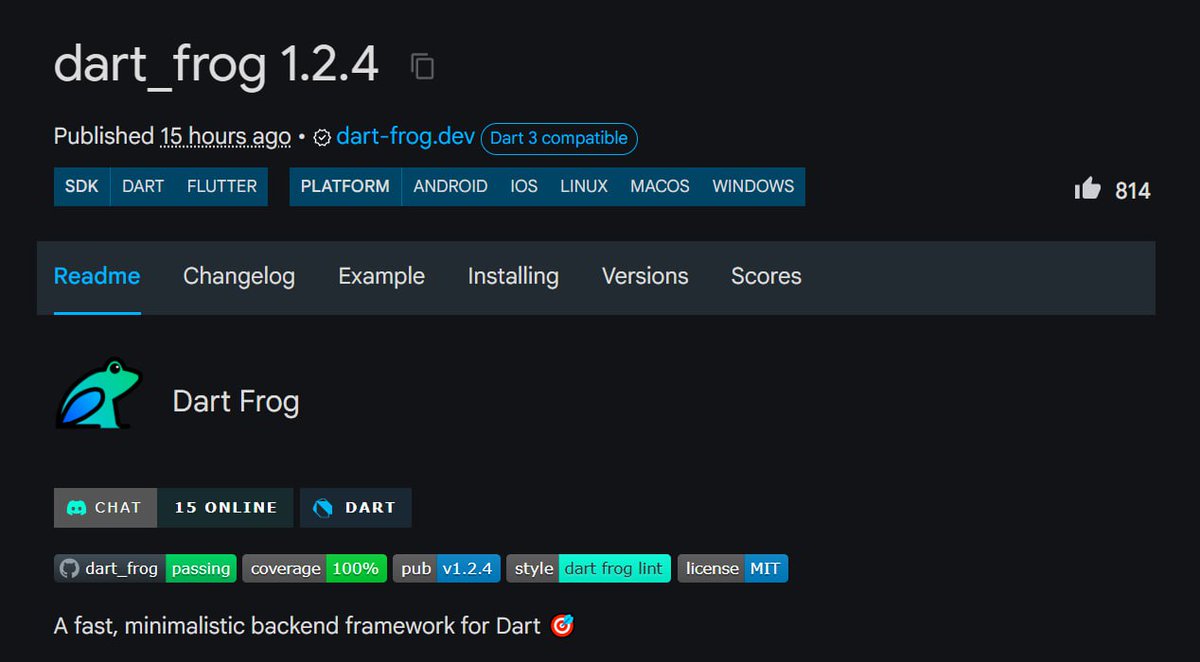
Task: Open the Scores tab
Action: [766, 276]
